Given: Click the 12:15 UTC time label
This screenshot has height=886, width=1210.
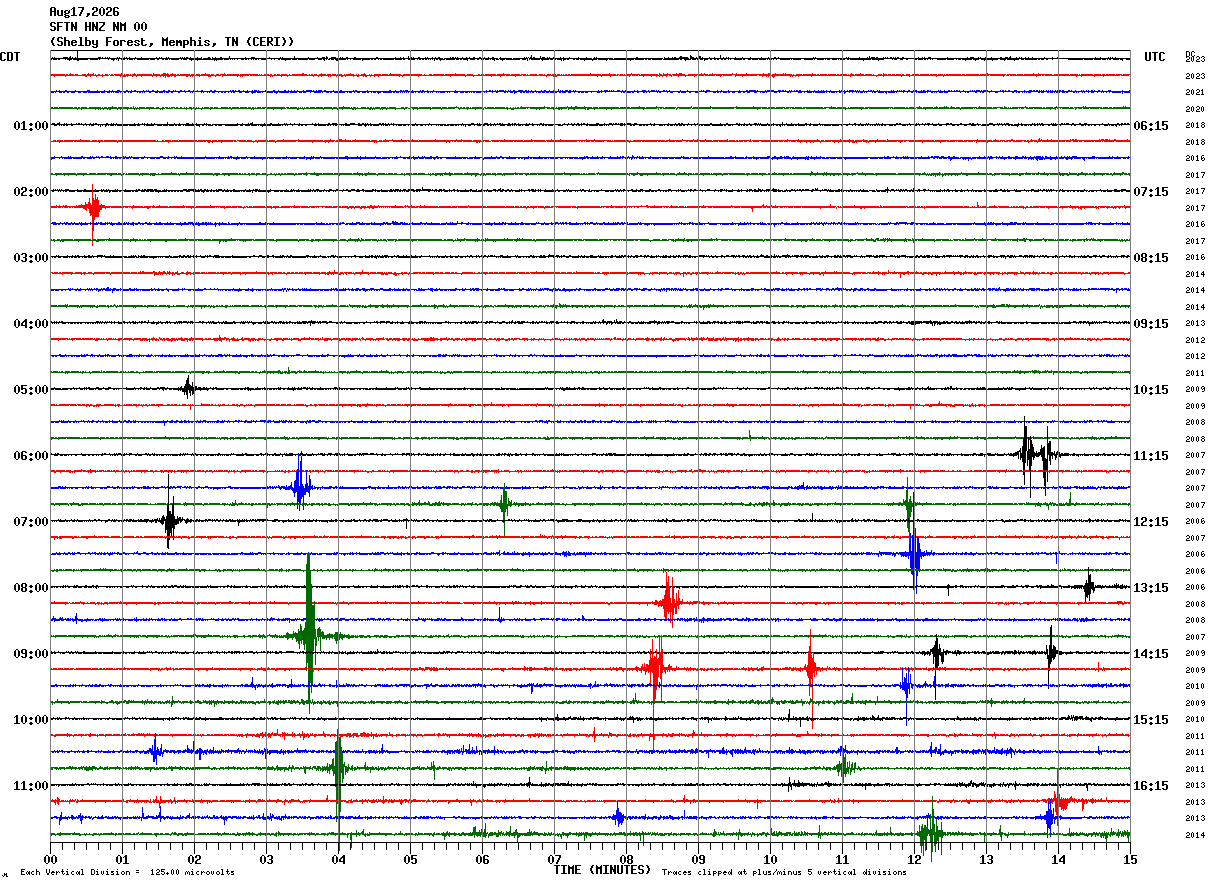Looking at the screenshot, I should pyautogui.click(x=1151, y=522).
